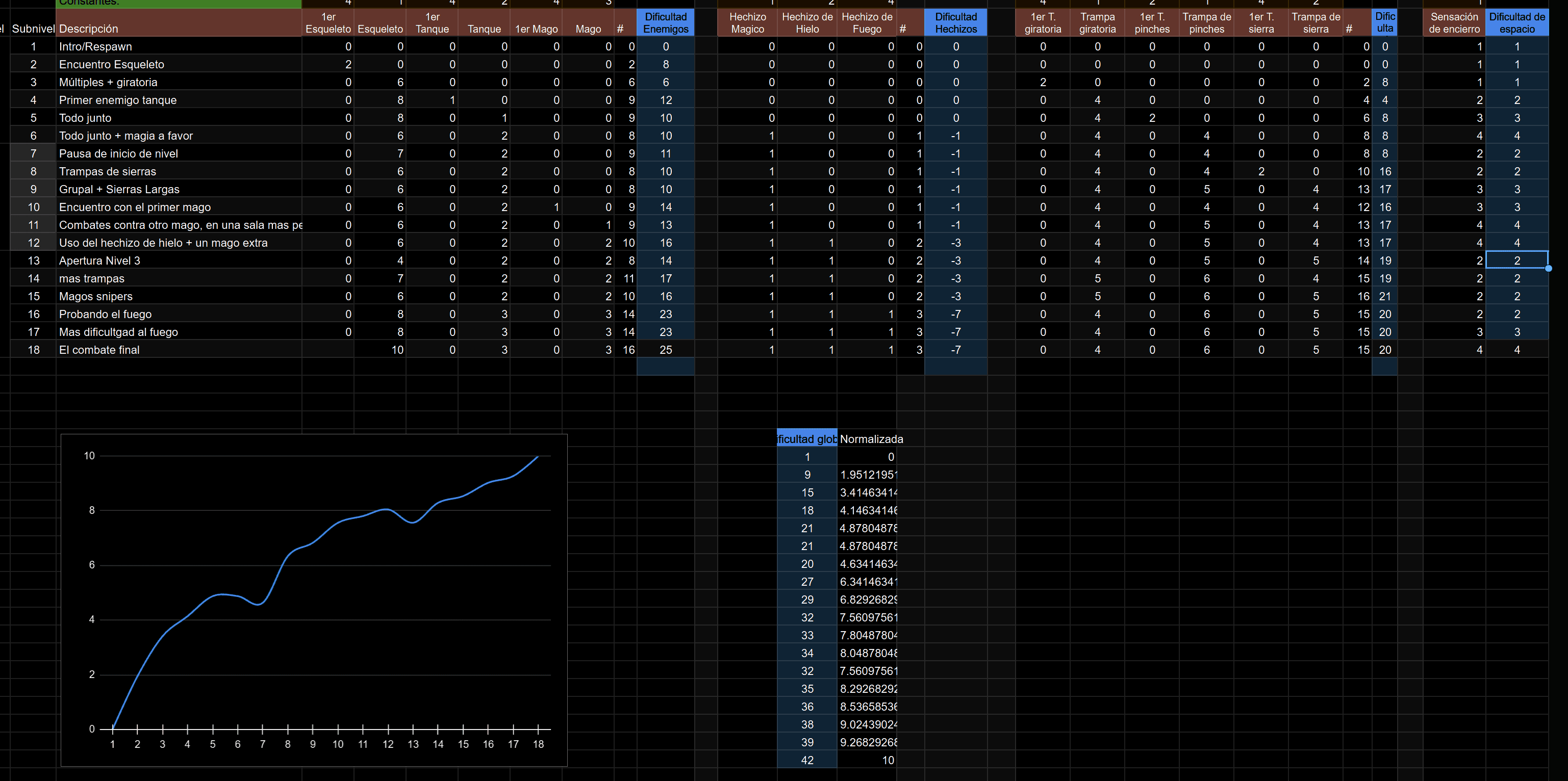Click enemy difficulty 25 in combate final row
Viewport: 1568px width, 781px height.
(665, 349)
